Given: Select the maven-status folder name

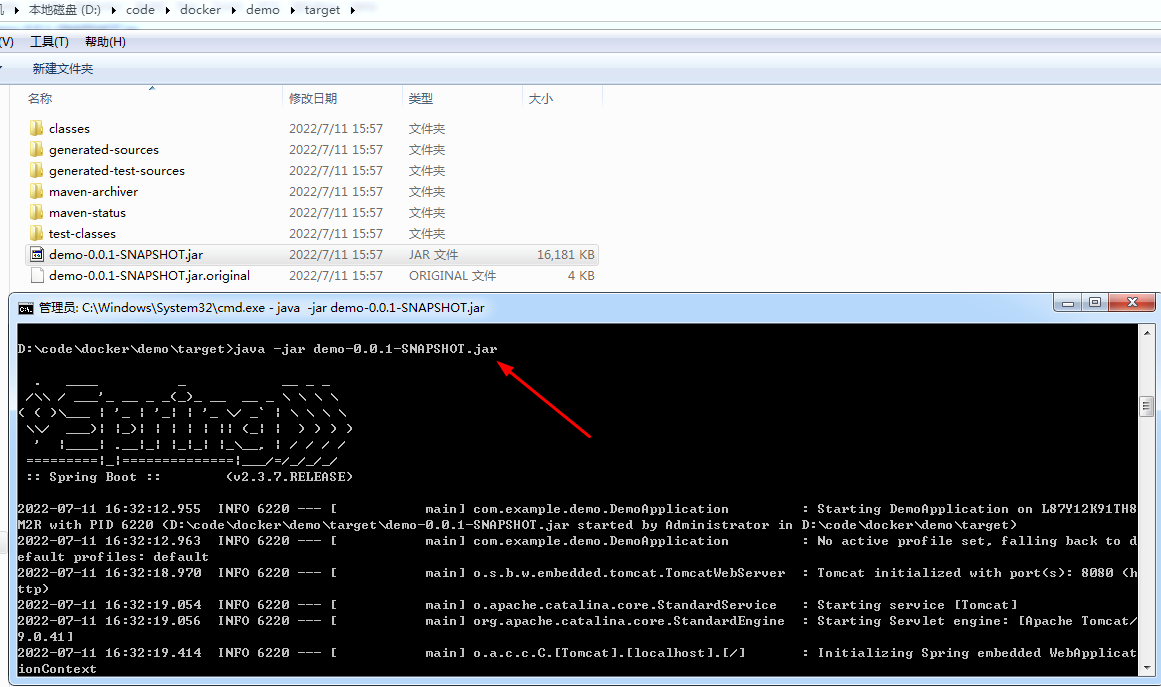Looking at the screenshot, I should 87,212.
